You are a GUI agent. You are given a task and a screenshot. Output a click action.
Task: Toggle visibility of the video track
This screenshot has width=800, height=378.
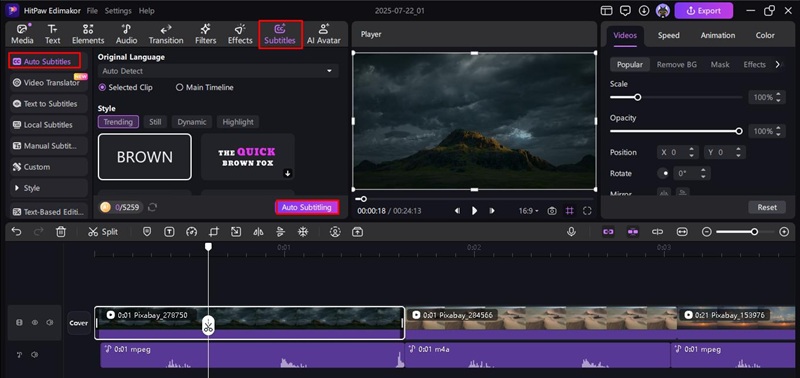coord(35,322)
